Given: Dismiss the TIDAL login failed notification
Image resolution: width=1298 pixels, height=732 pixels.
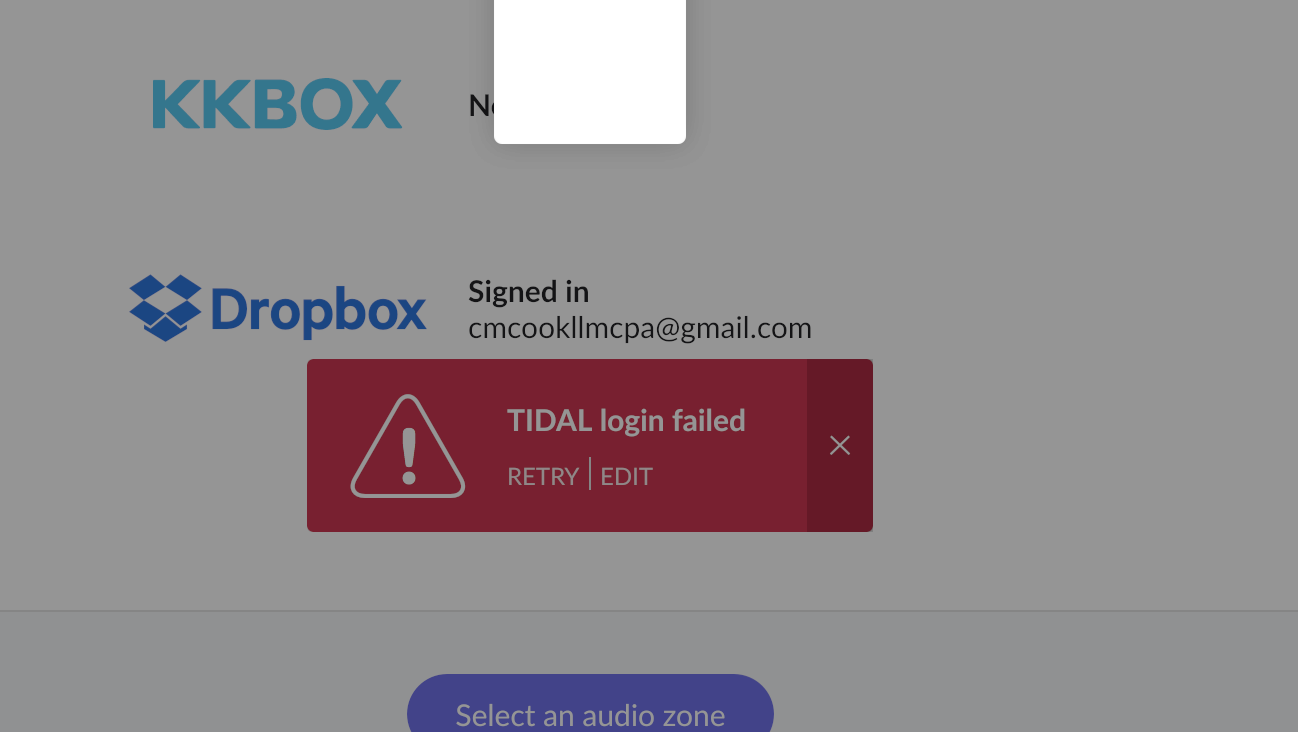Looking at the screenshot, I should (x=840, y=445).
